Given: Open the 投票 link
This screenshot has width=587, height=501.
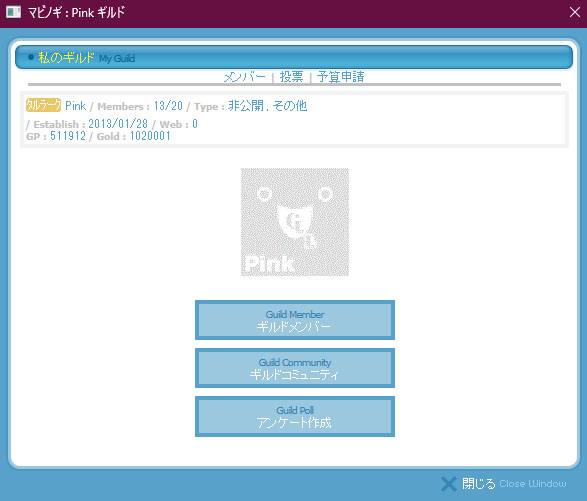Looking at the screenshot, I should point(291,77).
